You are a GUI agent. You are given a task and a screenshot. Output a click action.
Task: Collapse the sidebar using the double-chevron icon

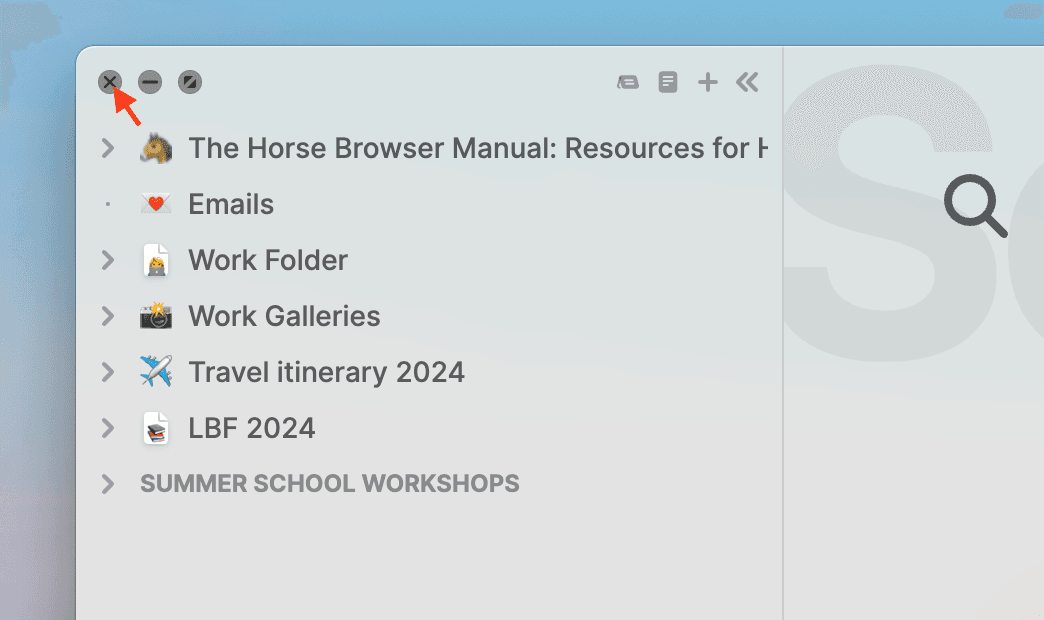point(747,82)
